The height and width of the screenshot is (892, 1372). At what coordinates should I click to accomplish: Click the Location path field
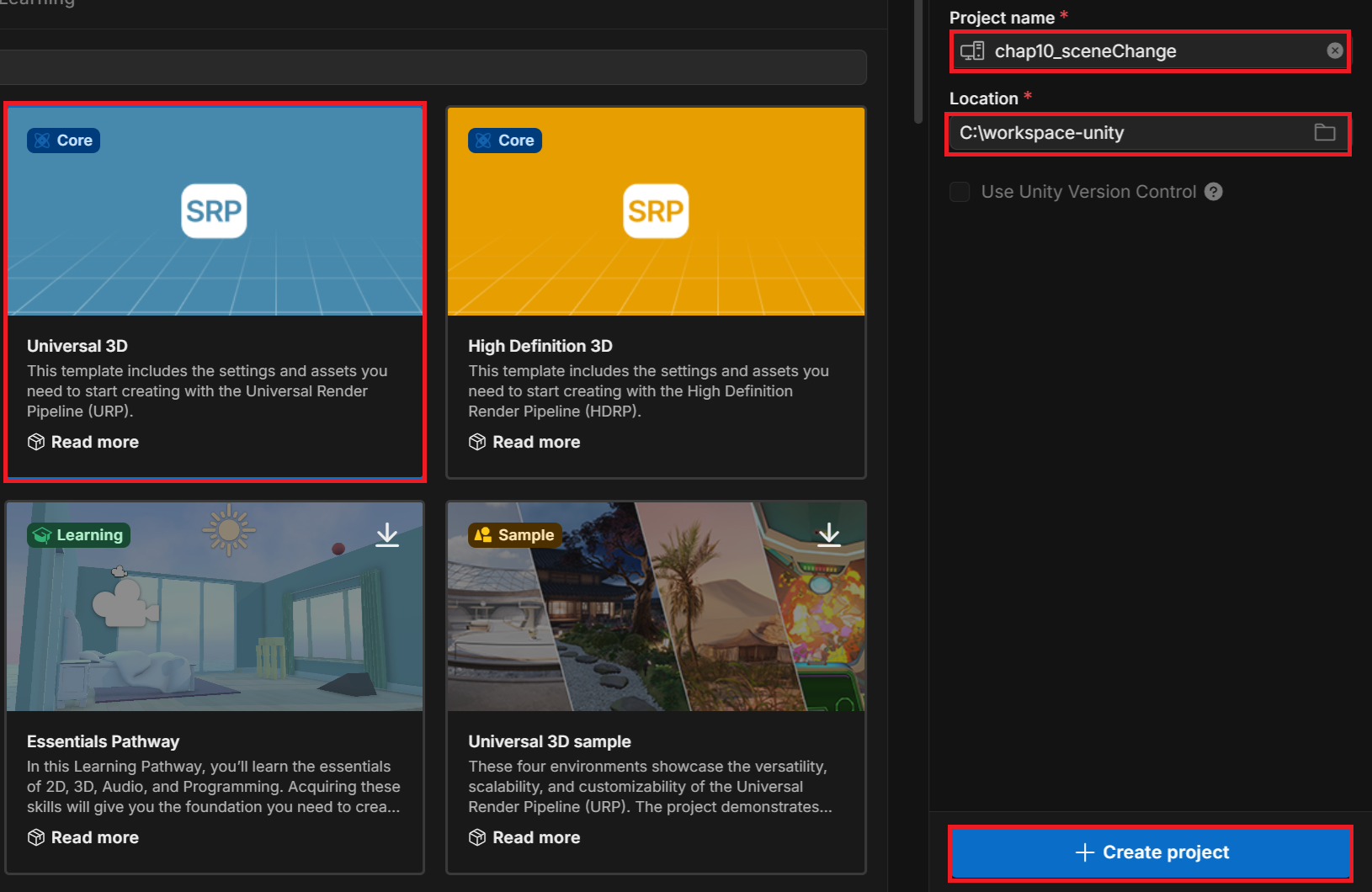(1150, 133)
